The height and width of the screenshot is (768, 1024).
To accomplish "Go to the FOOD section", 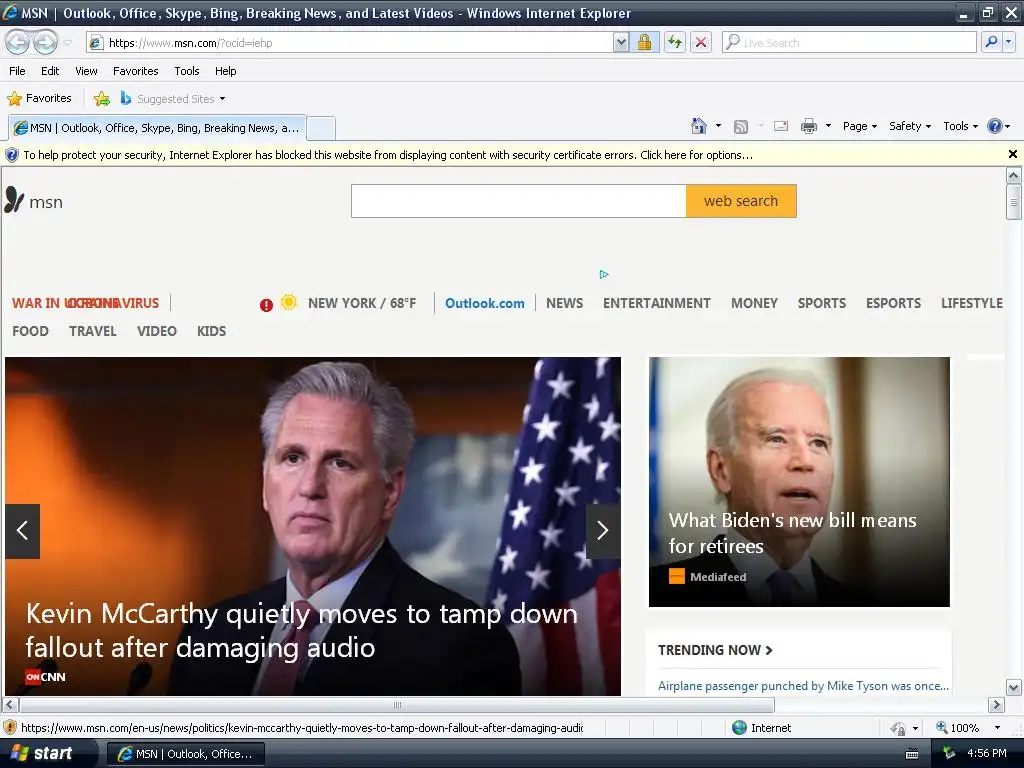I will coord(30,331).
